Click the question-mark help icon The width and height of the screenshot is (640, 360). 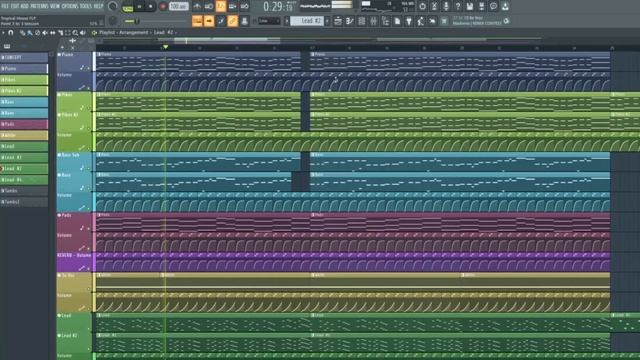[x=458, y=6]
